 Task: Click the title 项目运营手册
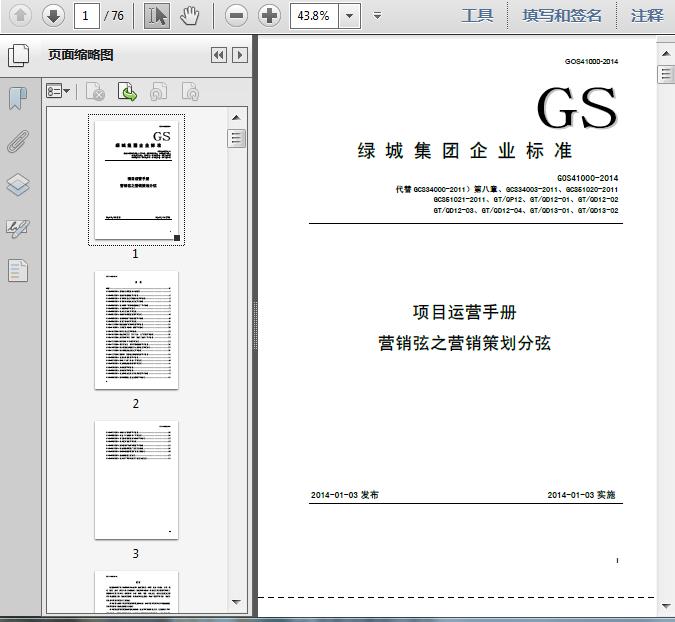click(x=464, y=312)
